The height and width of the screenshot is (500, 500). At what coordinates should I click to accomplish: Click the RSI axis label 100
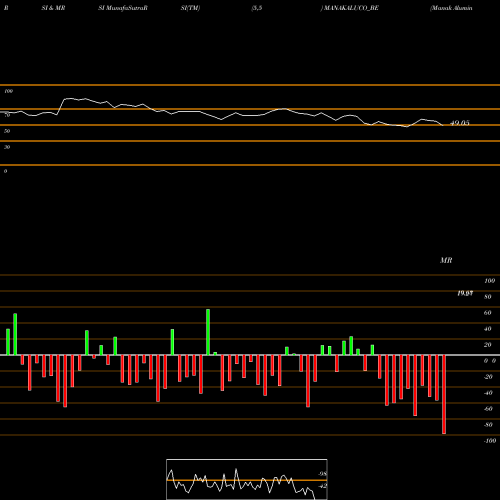[x=8, y=91]
